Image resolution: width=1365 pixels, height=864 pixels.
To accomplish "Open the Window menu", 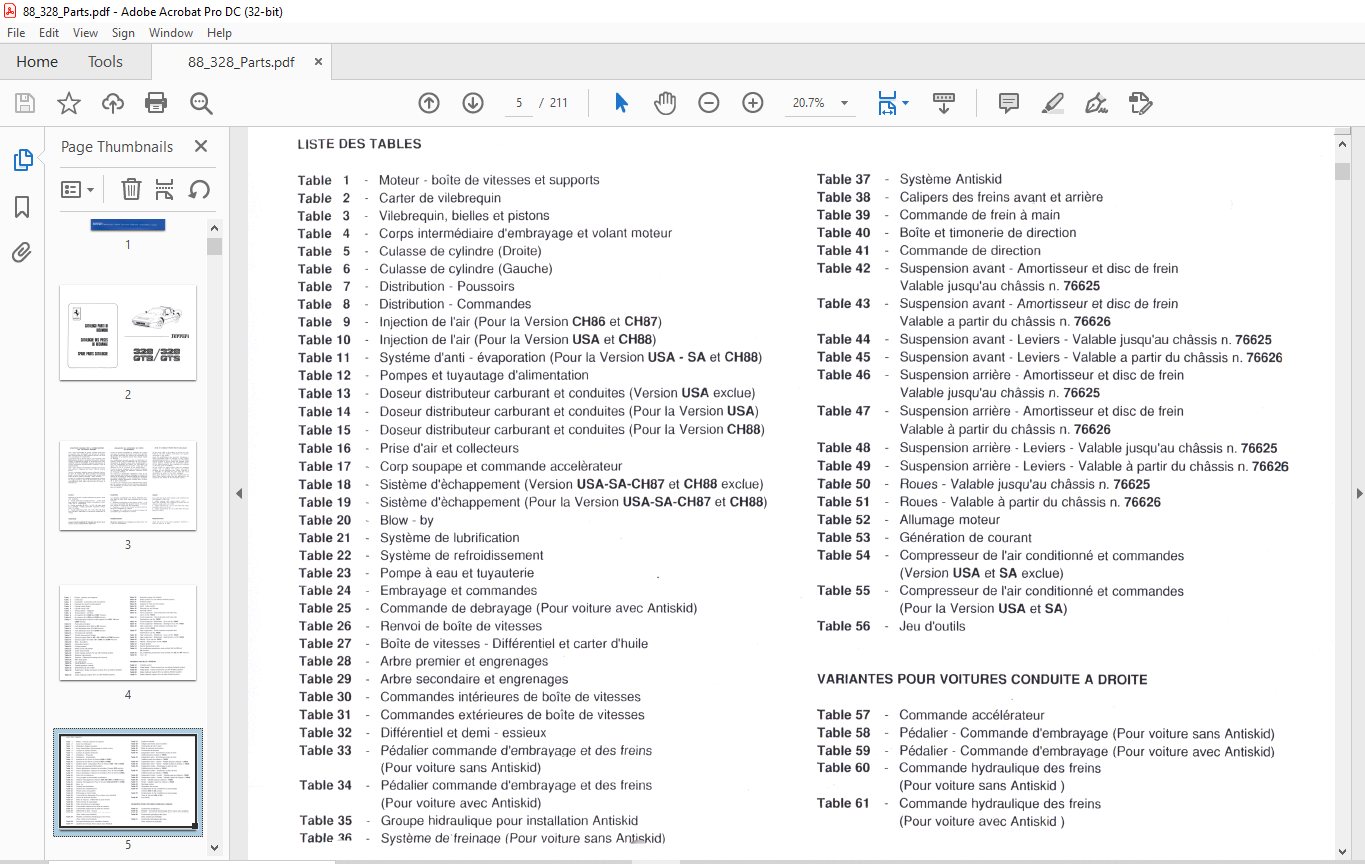I will click(171, 33).
